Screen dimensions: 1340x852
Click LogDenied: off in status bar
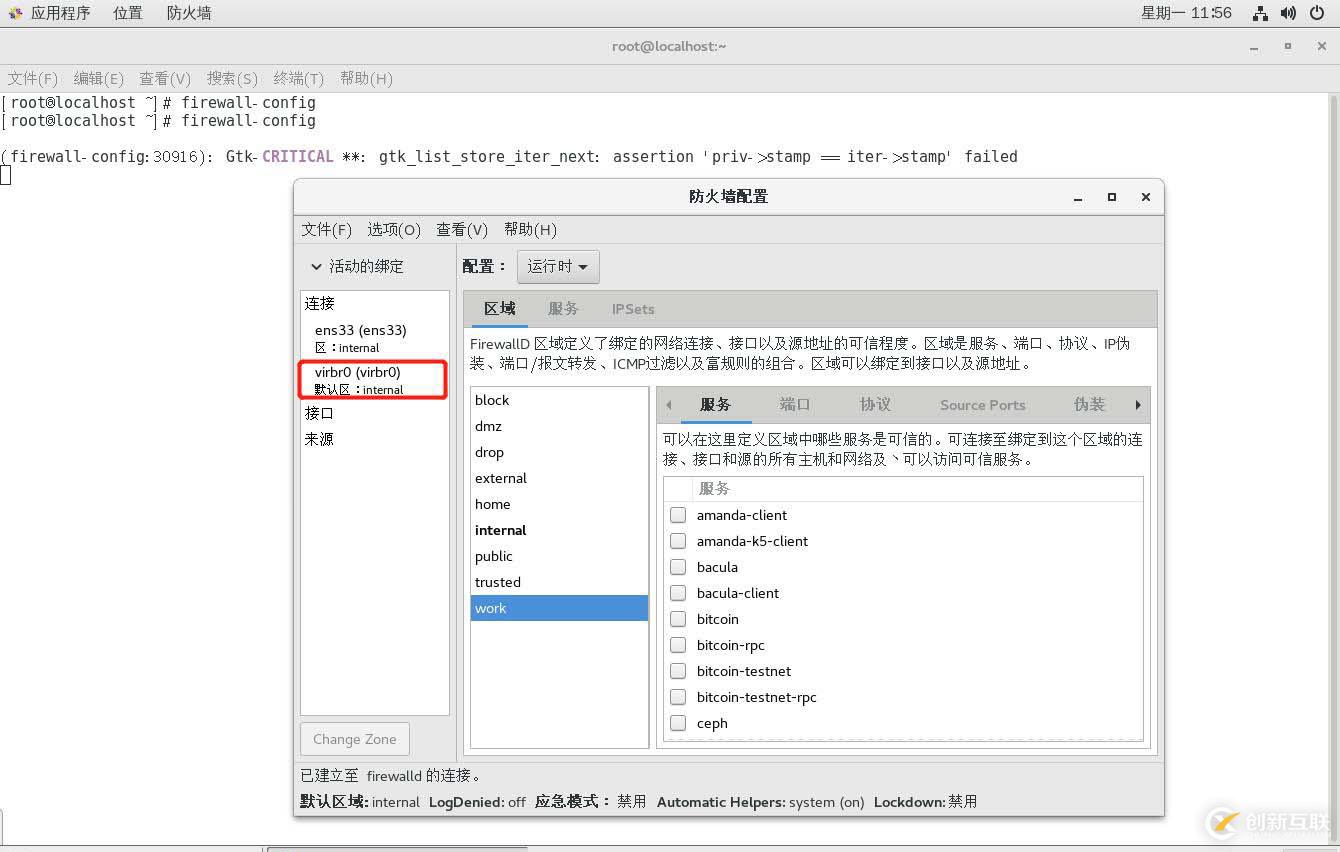(477, 801)
